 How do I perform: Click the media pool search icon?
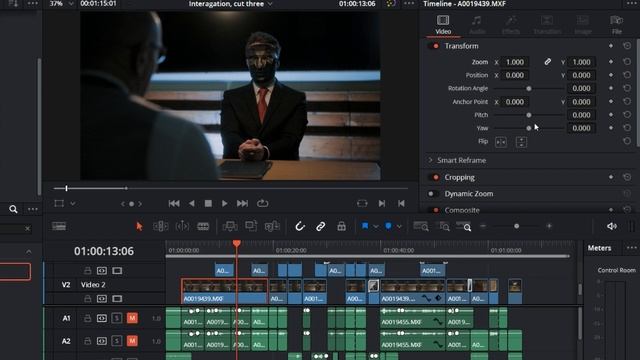[x=13, y=209]
